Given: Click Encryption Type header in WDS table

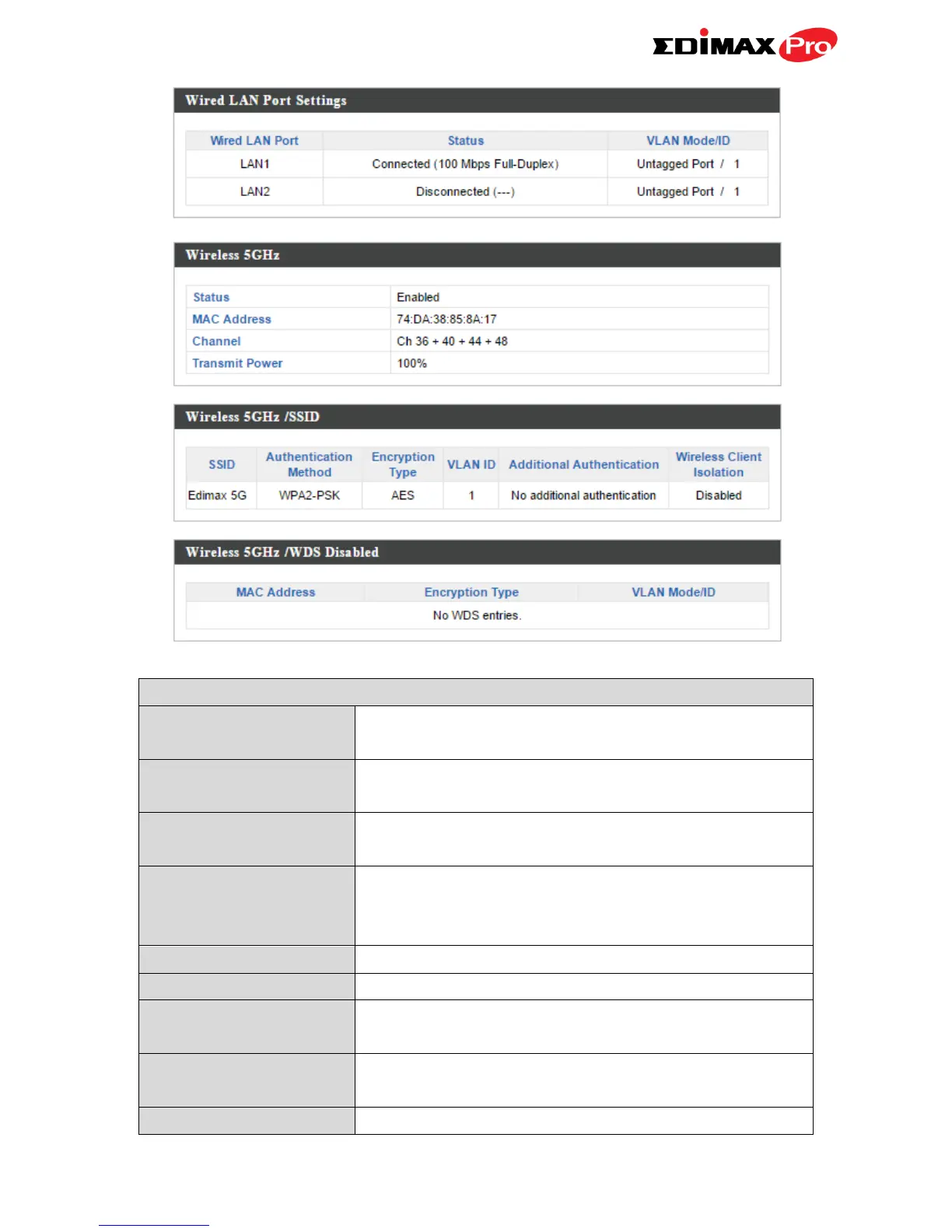Looking at the screenshot, I should [x=471, y=592].
